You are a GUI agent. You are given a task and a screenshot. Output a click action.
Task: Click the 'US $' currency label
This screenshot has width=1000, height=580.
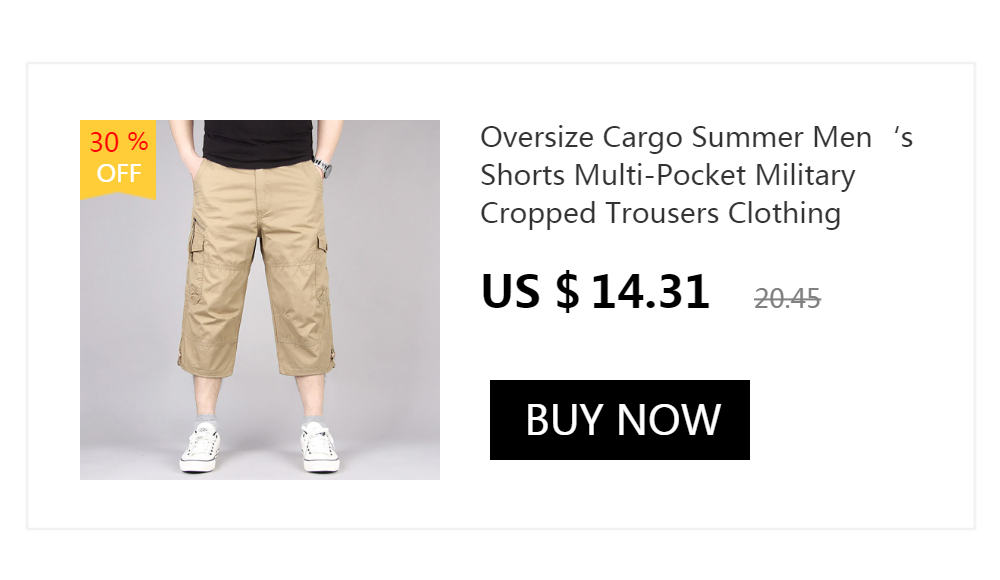click(x=530, y=292)
